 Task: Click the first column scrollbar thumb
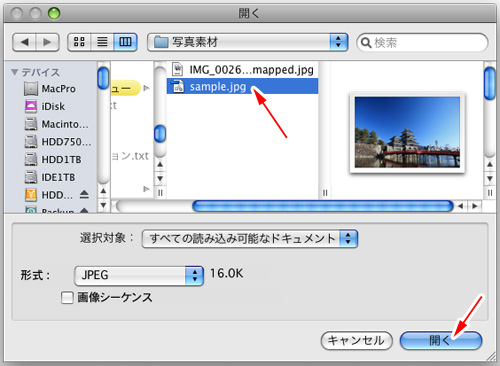(160, 133)
